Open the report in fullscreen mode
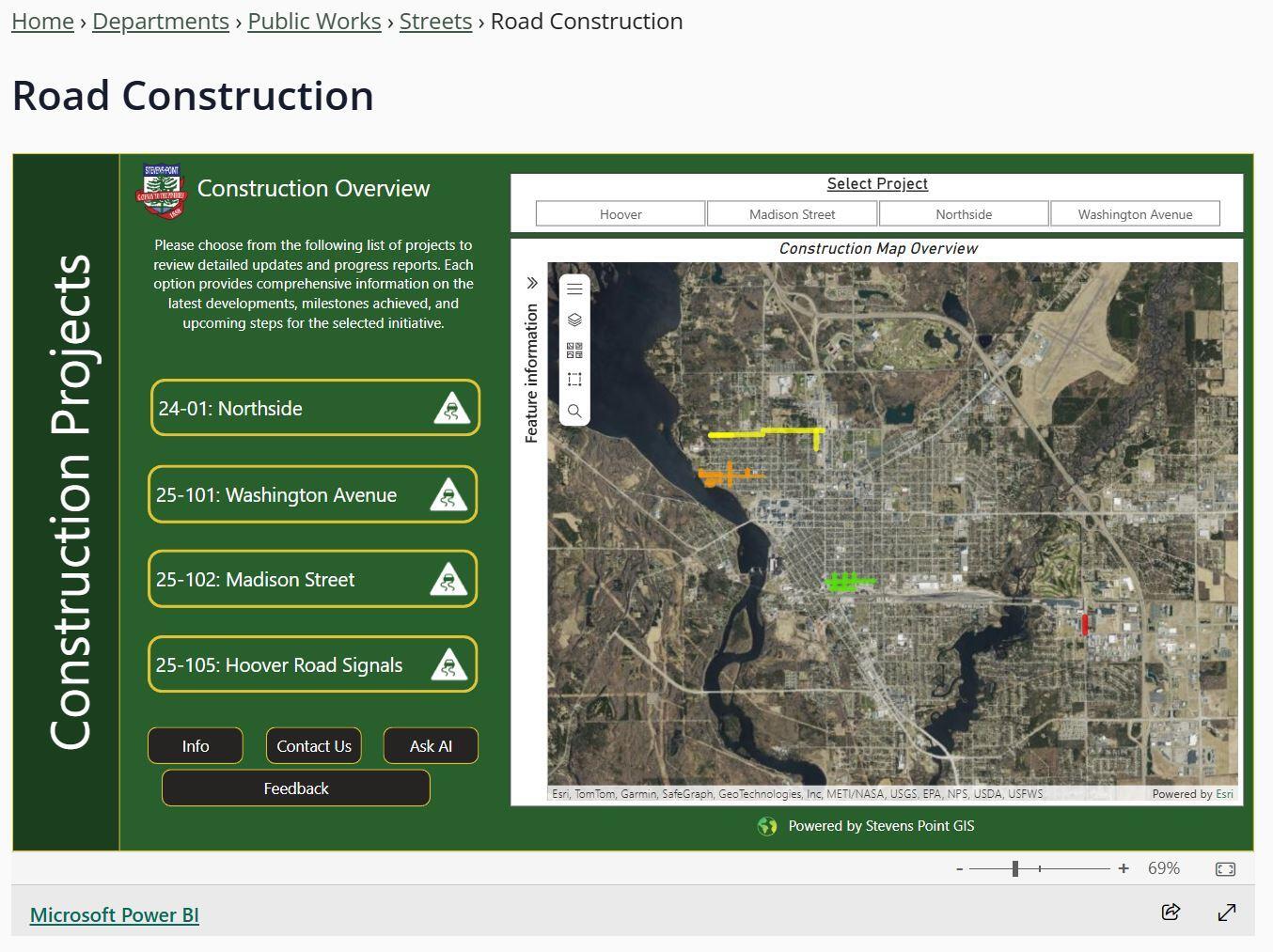The height and width of the screenshot is (952, 1273). pyautogui.click(x=1227, y=912)
